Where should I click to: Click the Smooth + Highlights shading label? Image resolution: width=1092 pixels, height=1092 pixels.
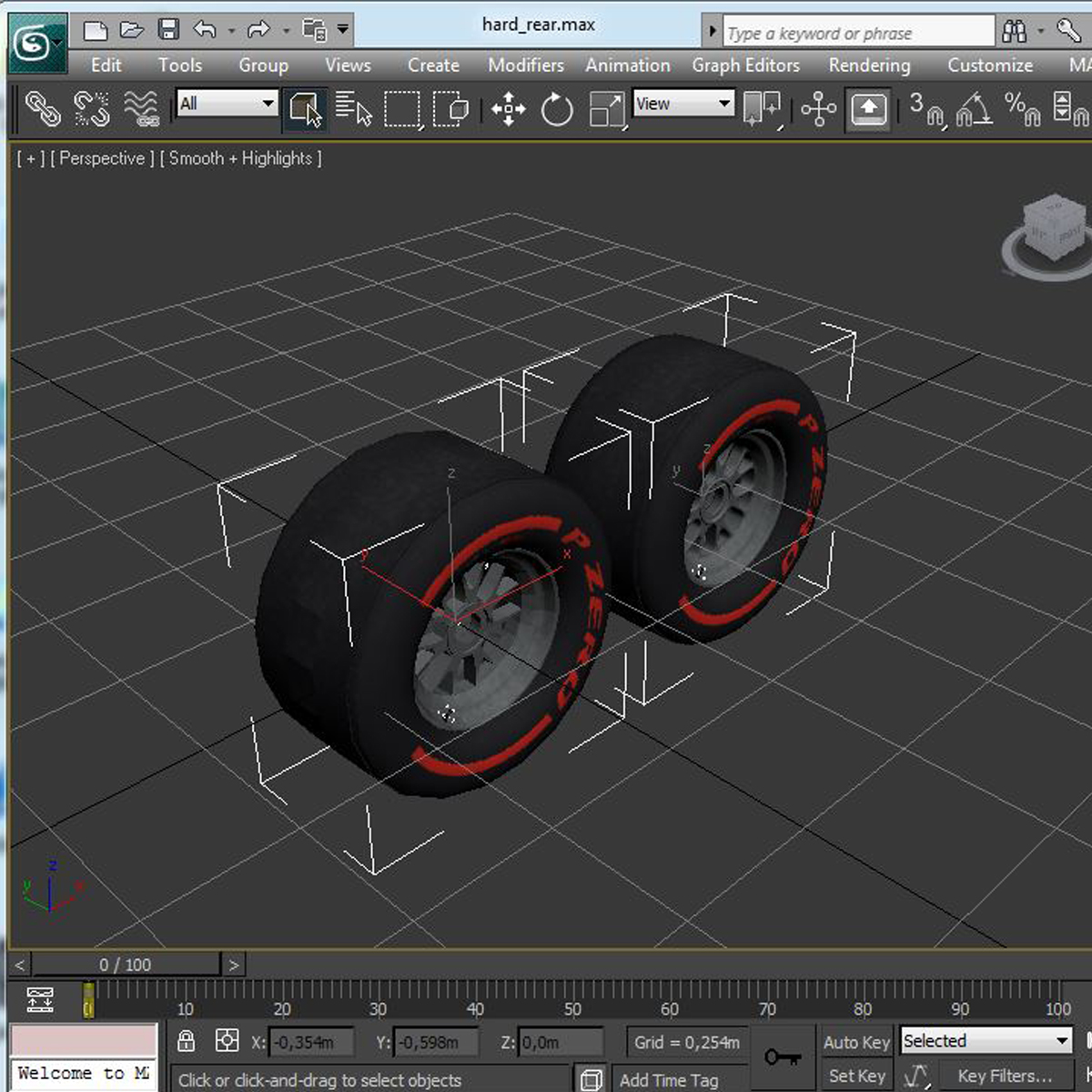[x=240, y=158]
